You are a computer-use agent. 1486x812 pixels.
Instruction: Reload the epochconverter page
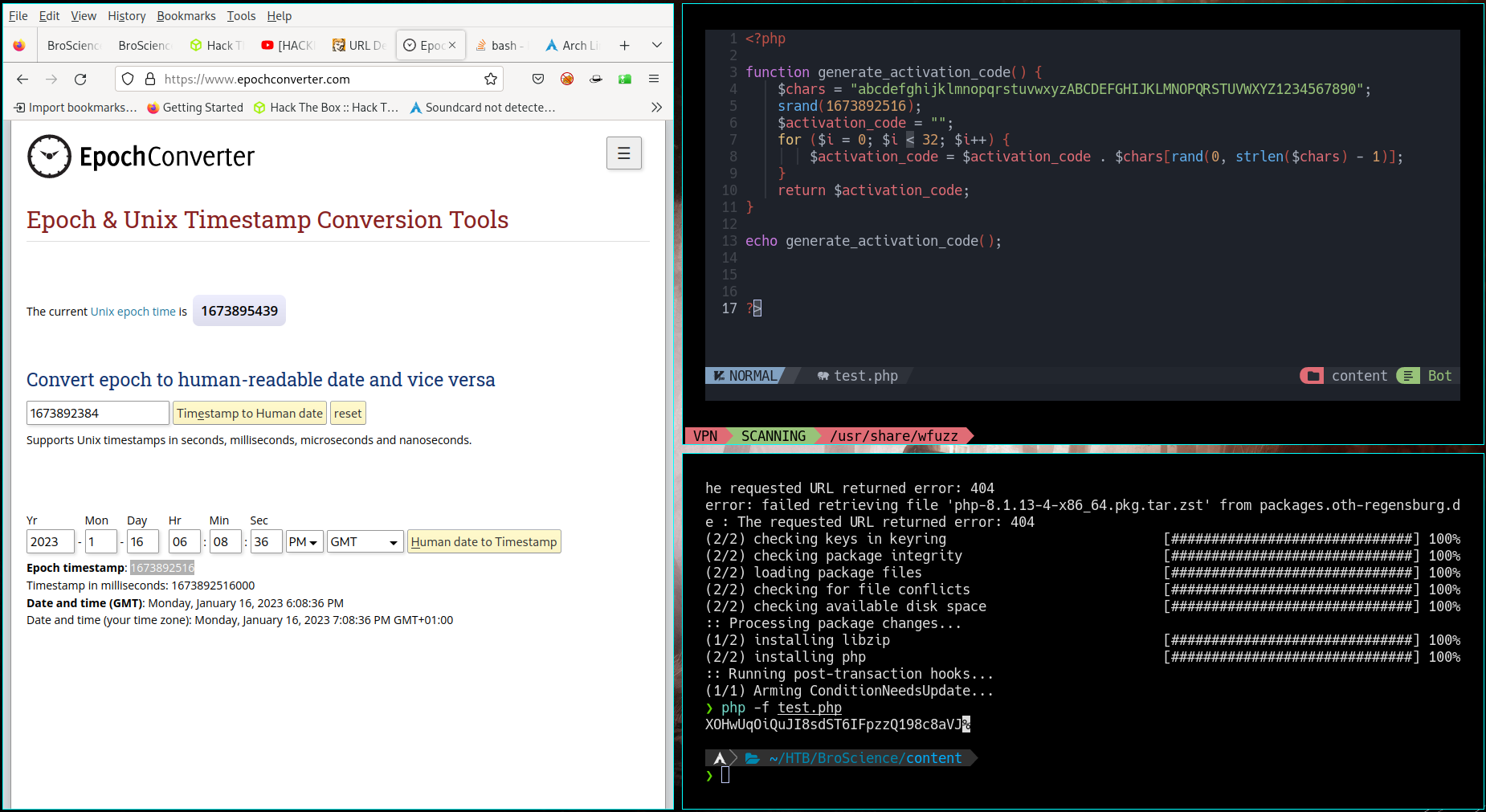pos(80,79)
